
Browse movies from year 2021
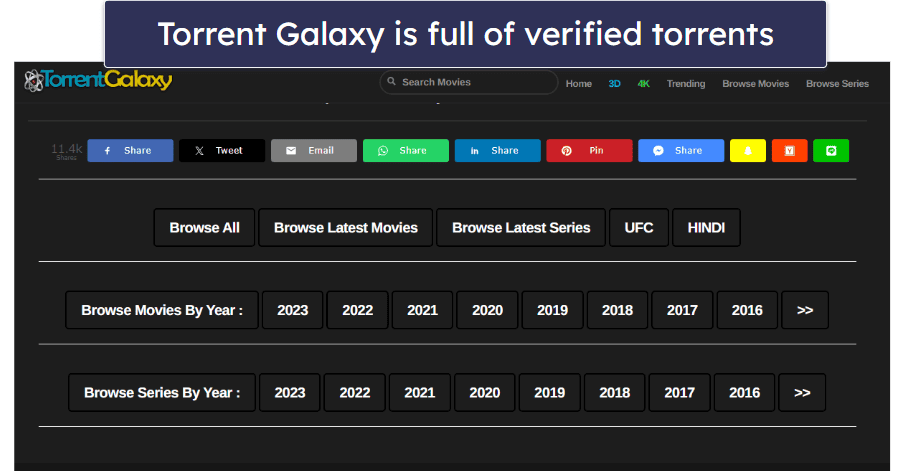click(x=422, y=310)
